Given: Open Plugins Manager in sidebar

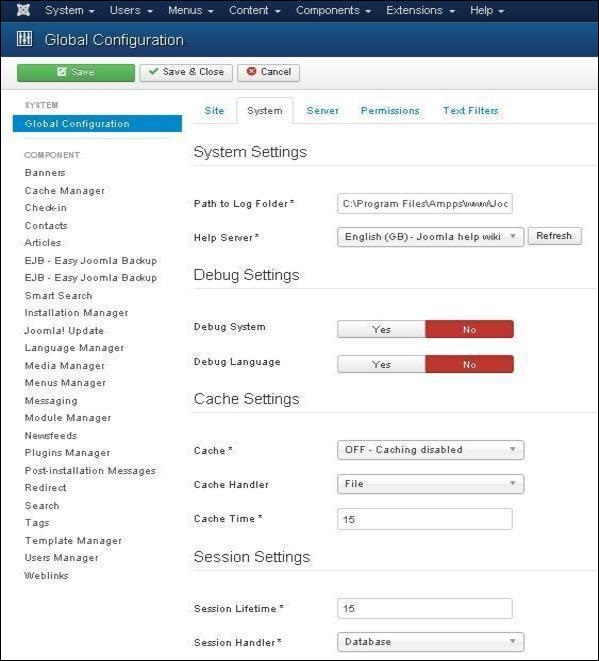Looking at the screenshot, I should pyautogui.click(x=67, y=453).
